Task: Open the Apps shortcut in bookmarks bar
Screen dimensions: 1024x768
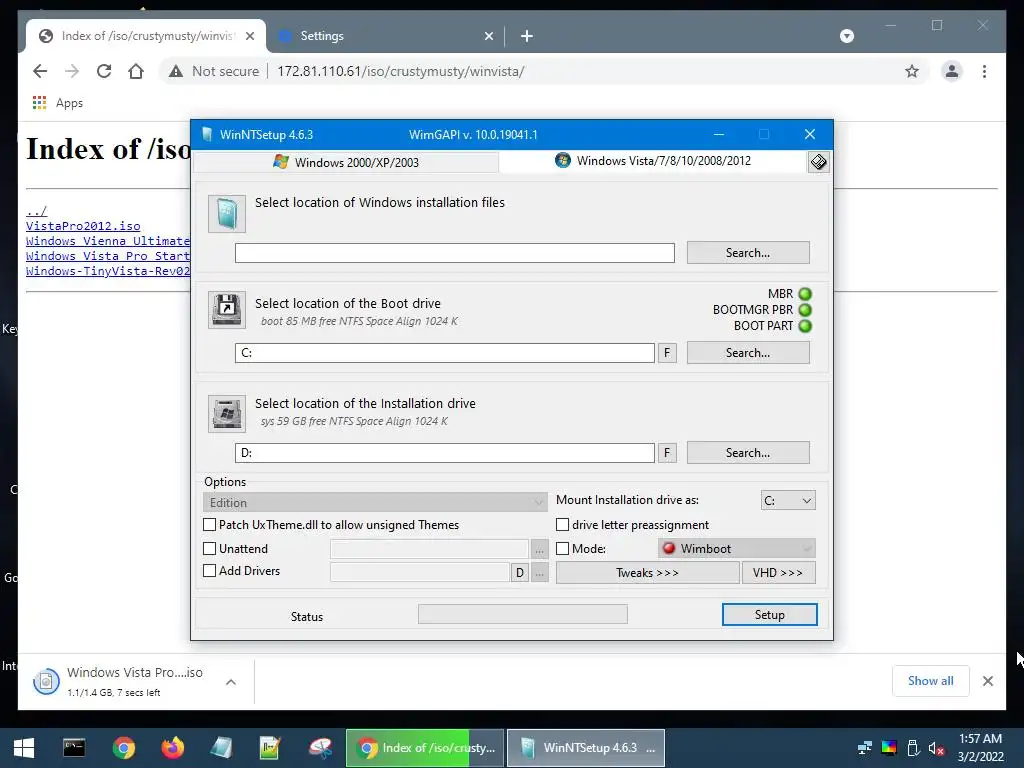Action: coord(57,103)
